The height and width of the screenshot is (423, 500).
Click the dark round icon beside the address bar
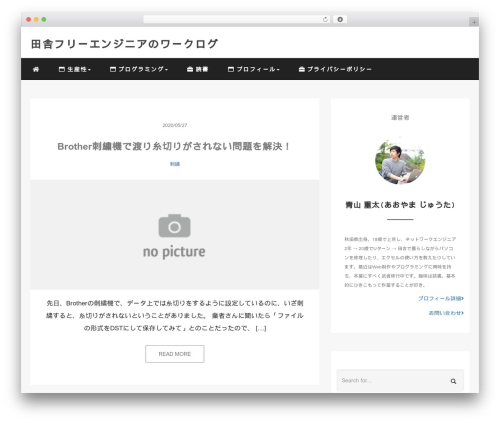[x=340, y=19]
